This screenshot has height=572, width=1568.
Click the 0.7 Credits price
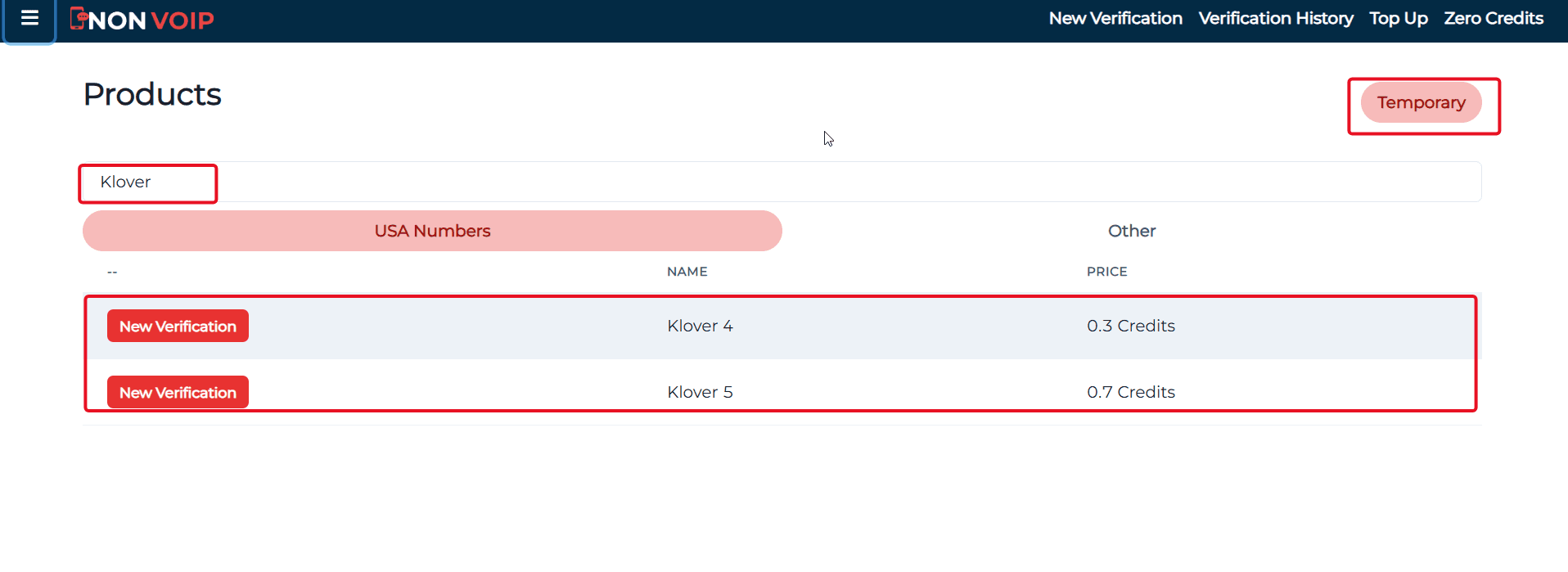pos(1131,392)
